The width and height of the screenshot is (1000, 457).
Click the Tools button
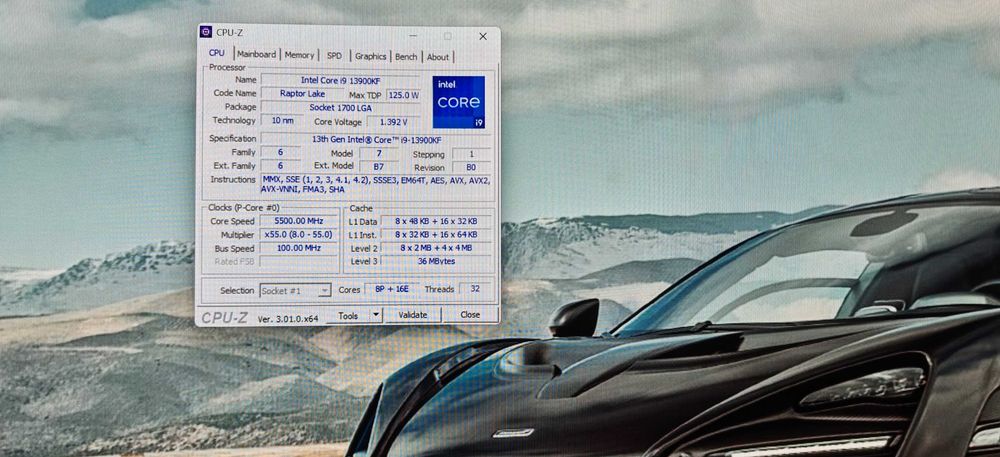[348, 316]
